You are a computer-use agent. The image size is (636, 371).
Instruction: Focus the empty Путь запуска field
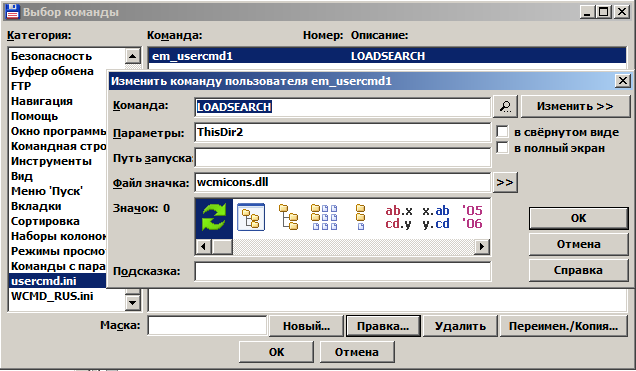343,158
